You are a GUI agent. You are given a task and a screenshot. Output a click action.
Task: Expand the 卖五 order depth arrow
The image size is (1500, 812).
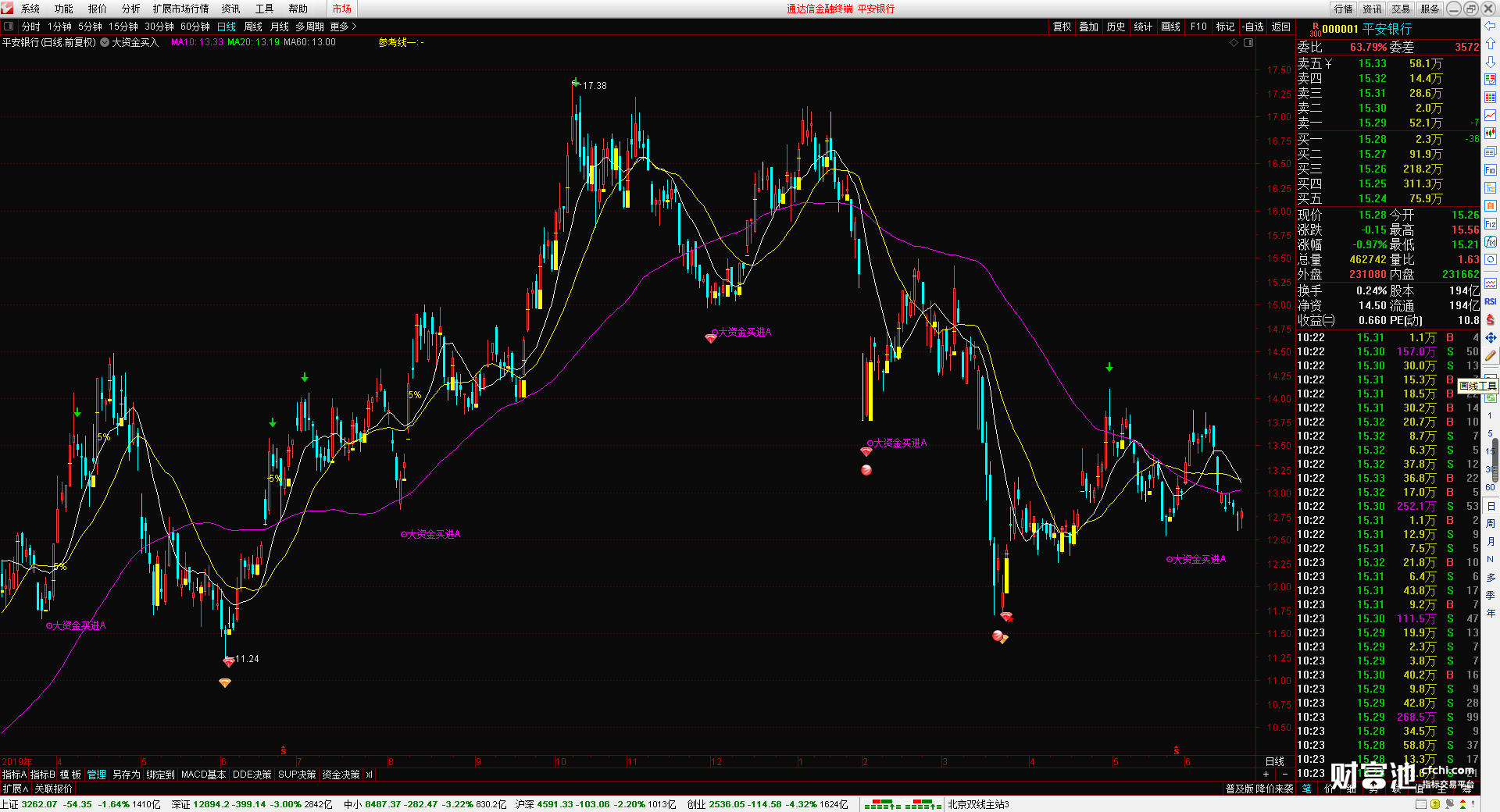coord(1328,63)
